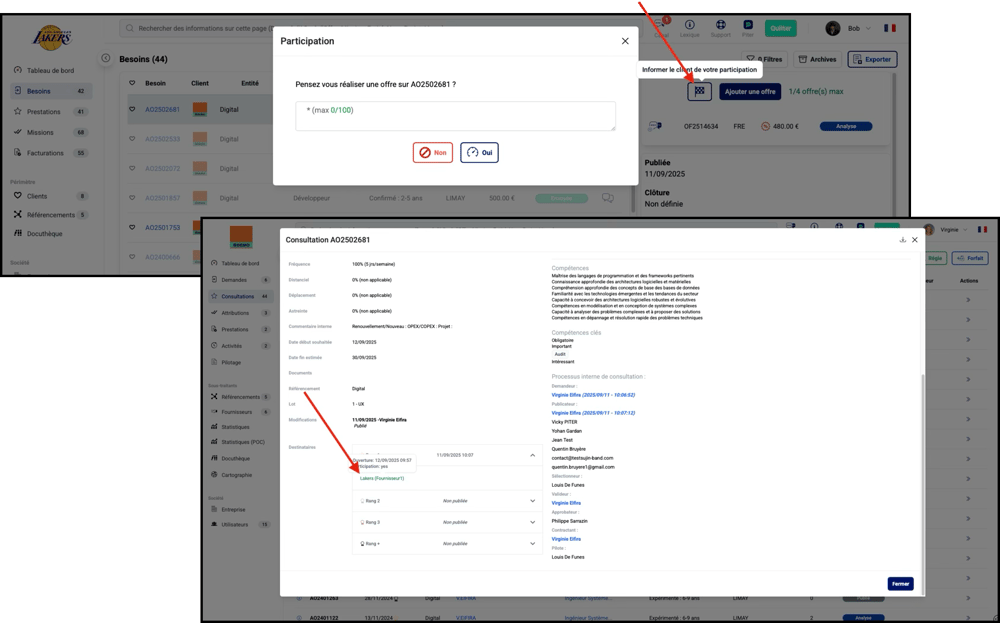The height and width of the screenshot is (623, 1000).
Task: Click the French flag language icon next to Bob
Action: click(889, 28)
